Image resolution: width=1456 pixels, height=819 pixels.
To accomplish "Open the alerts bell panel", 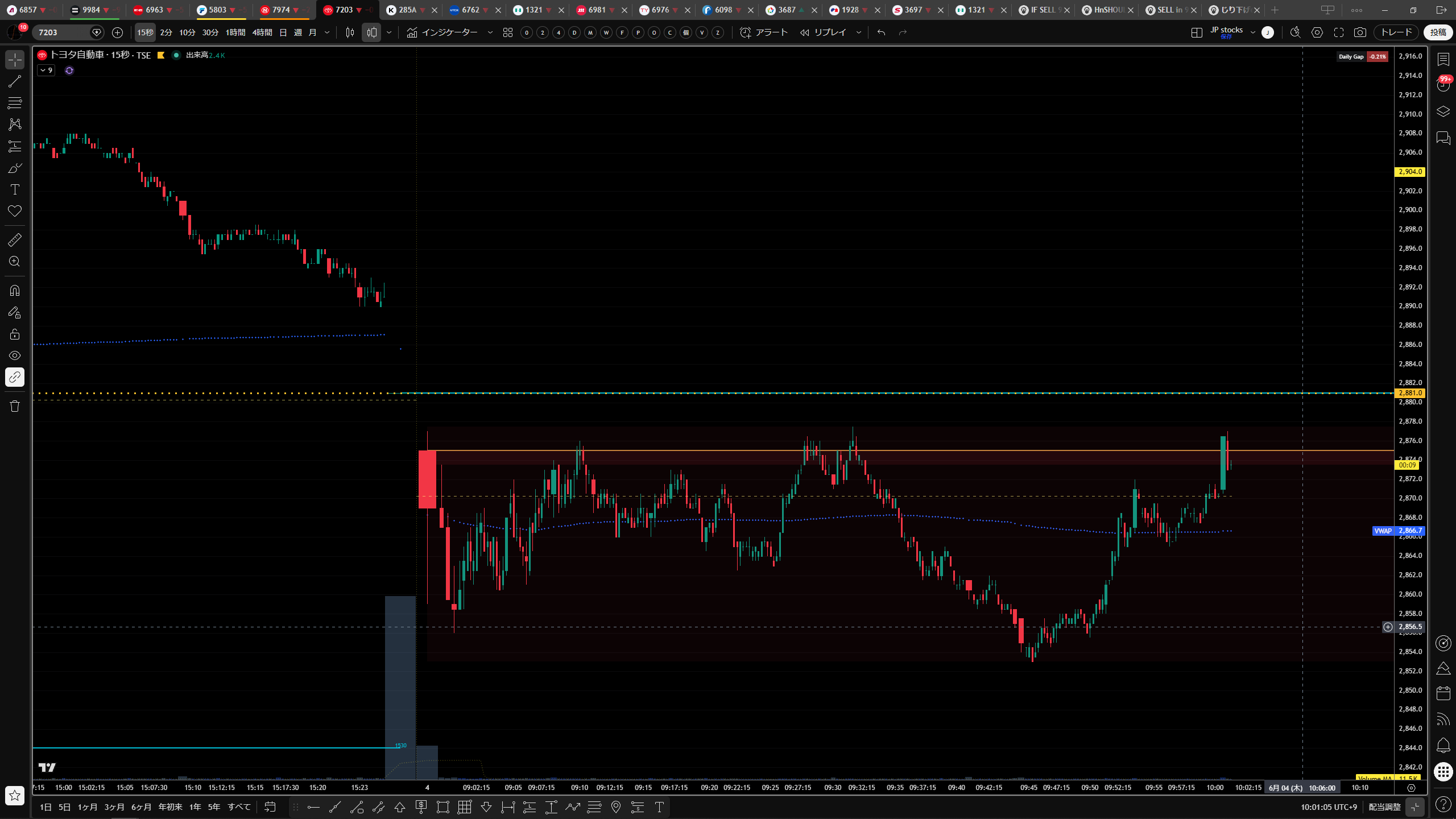I will point(1443,746).
